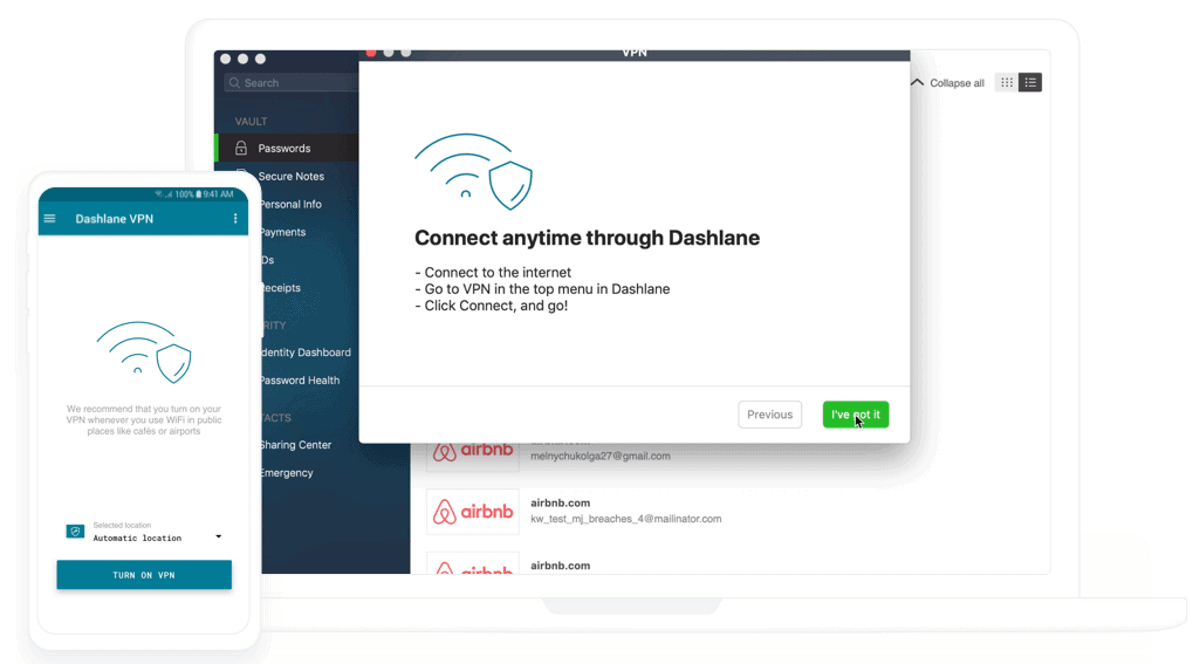Open Sharing Center in the sidebar
The image size is (1200, 664).
[x=294, y=445]
